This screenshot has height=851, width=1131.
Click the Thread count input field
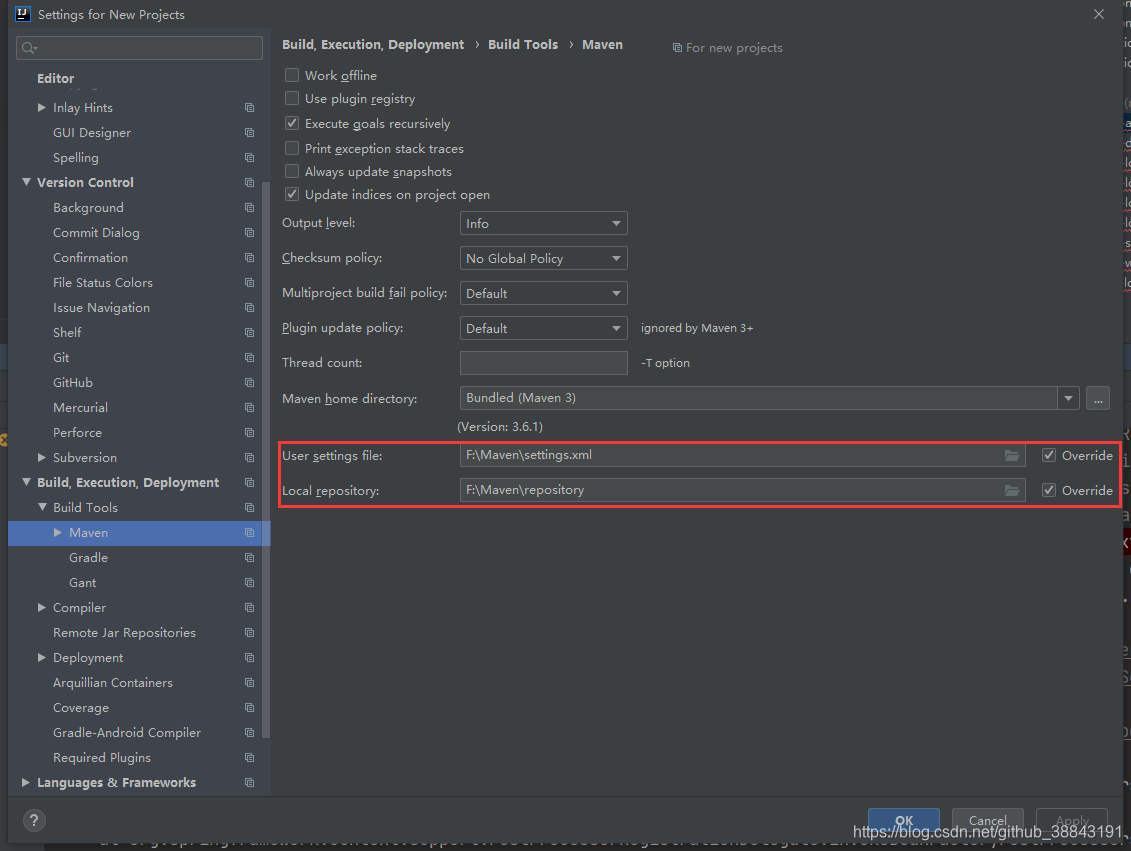point(543,363)
